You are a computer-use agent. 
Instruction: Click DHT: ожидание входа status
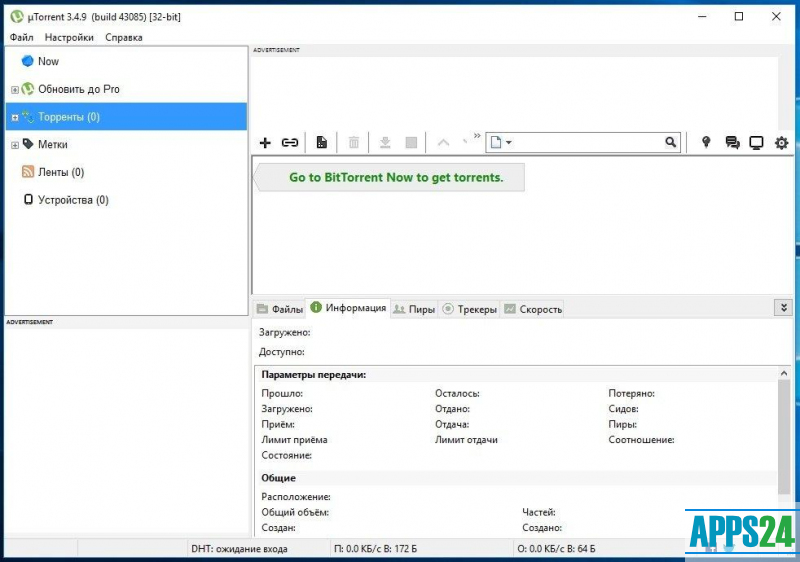coord(239,549)
